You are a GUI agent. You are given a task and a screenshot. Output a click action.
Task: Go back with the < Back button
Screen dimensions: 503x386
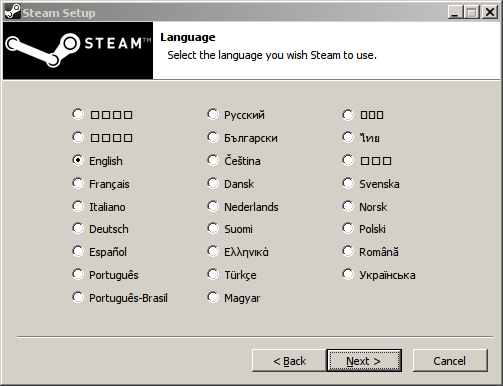289,361
